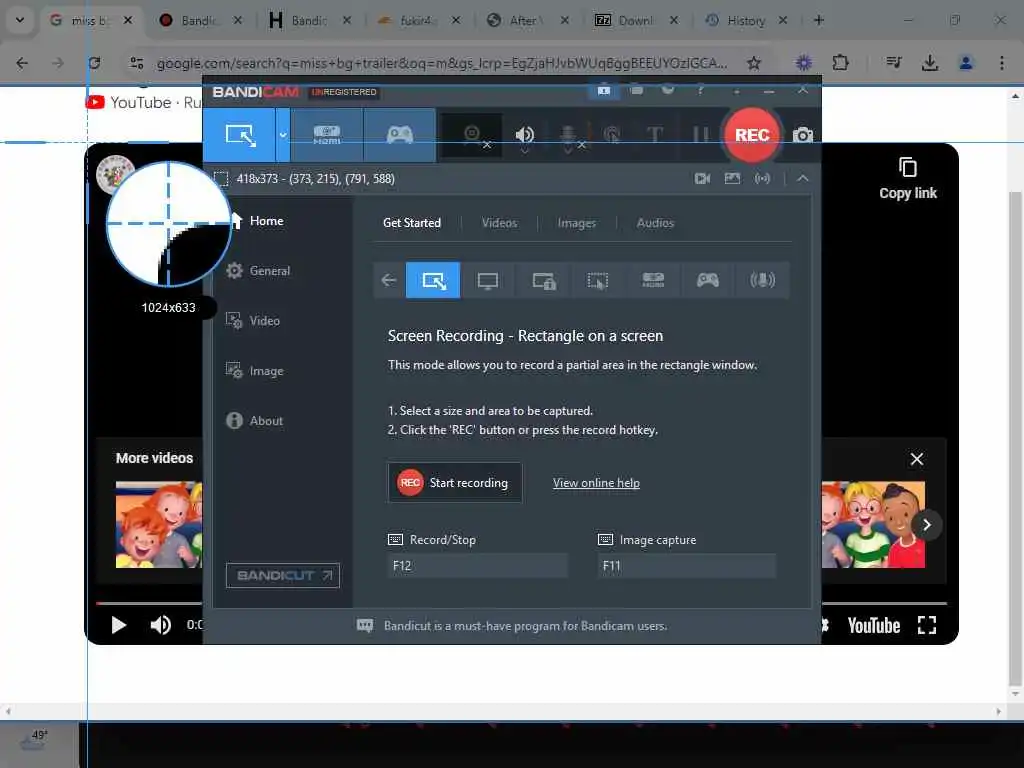Switch to the Videos tab
1024x768 pixels.
point(499,223)
